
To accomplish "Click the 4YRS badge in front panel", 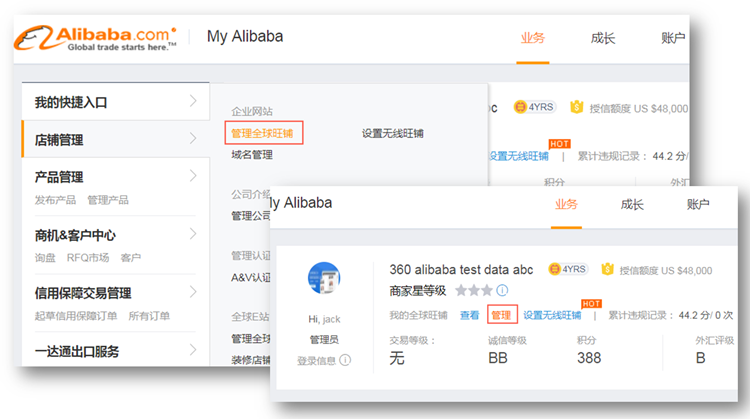I will (x=567, y=269).
